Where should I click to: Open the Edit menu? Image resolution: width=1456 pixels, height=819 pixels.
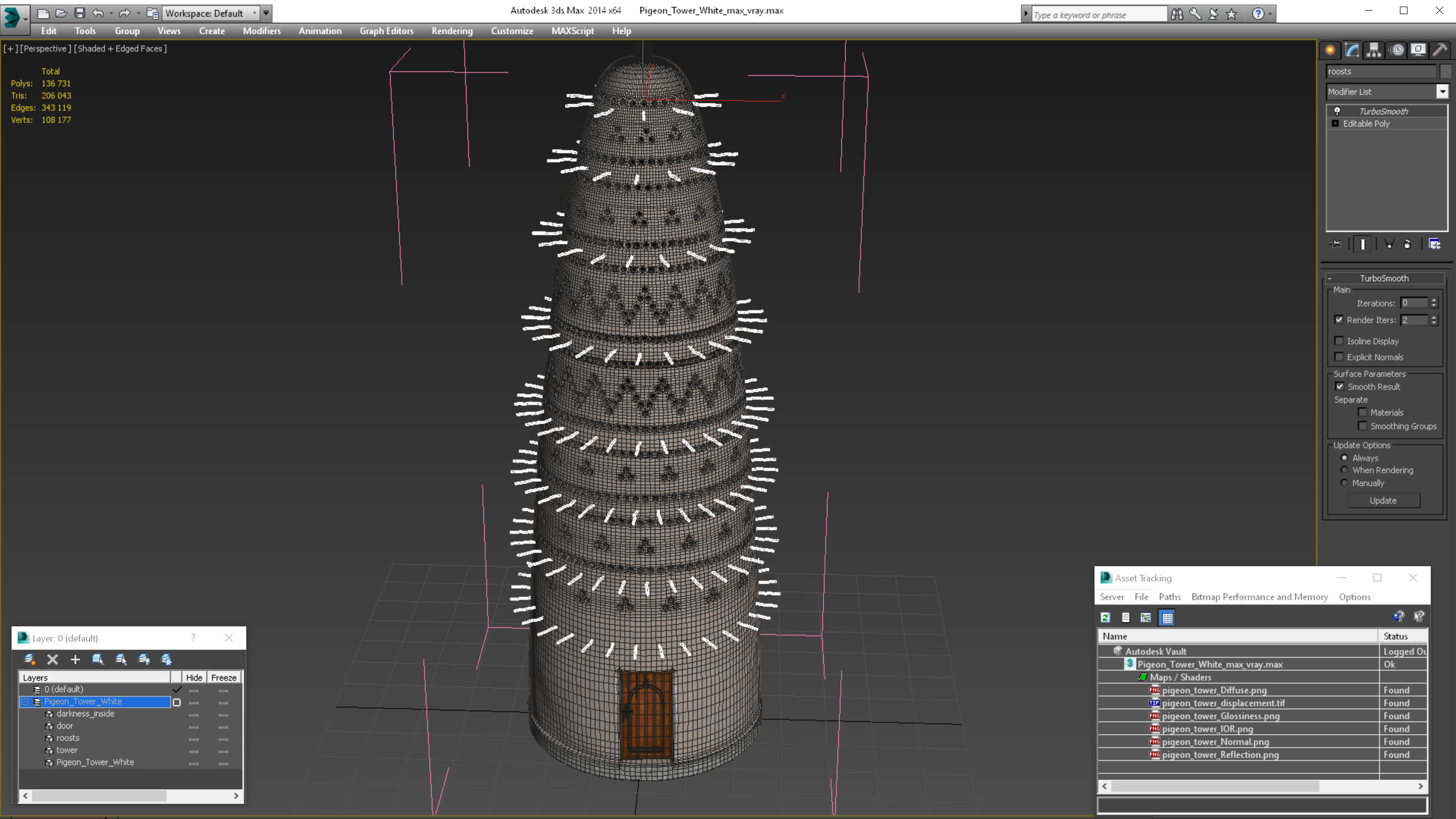click(x=49, y=31)
